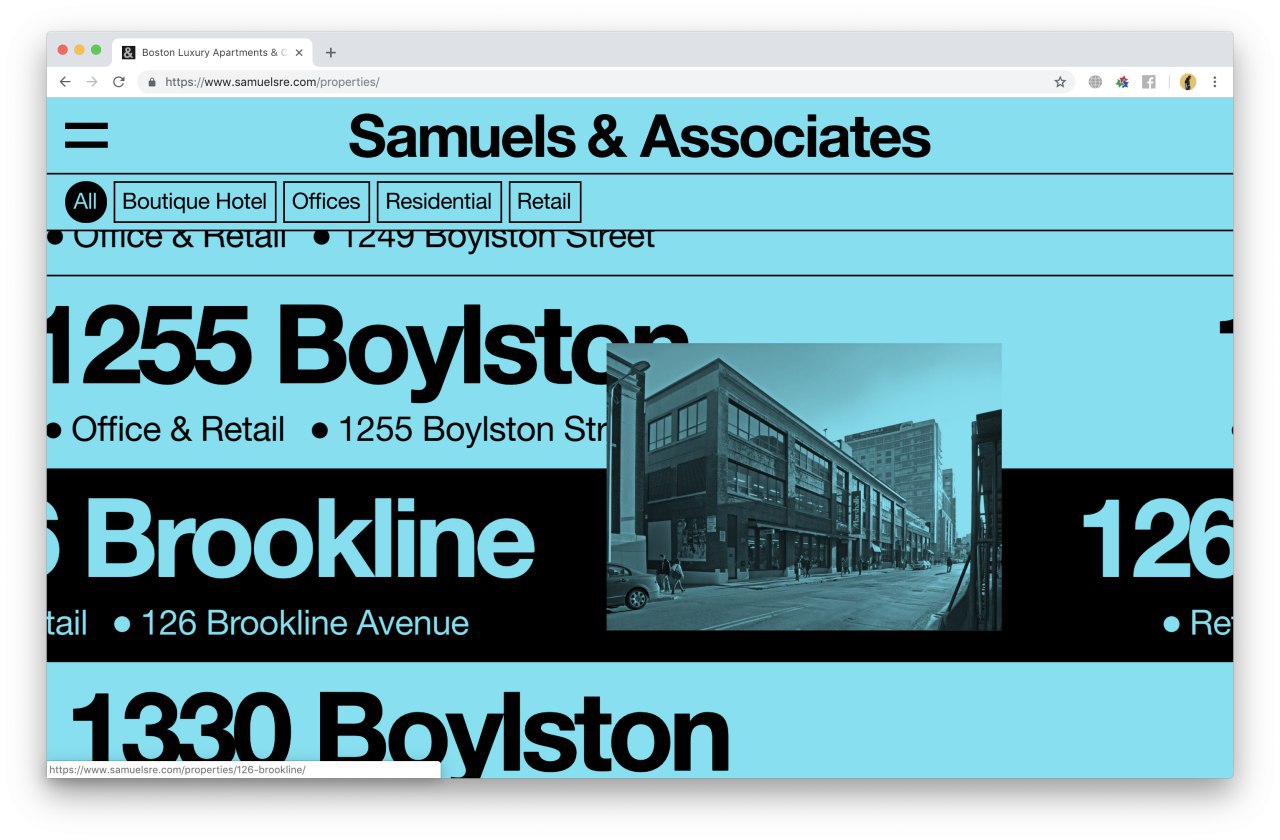Viewport: 1280px width, 840px height.
Task: Click the repeated 126 heading at right
Action: pyautogui.click(x=1158, y=540)
